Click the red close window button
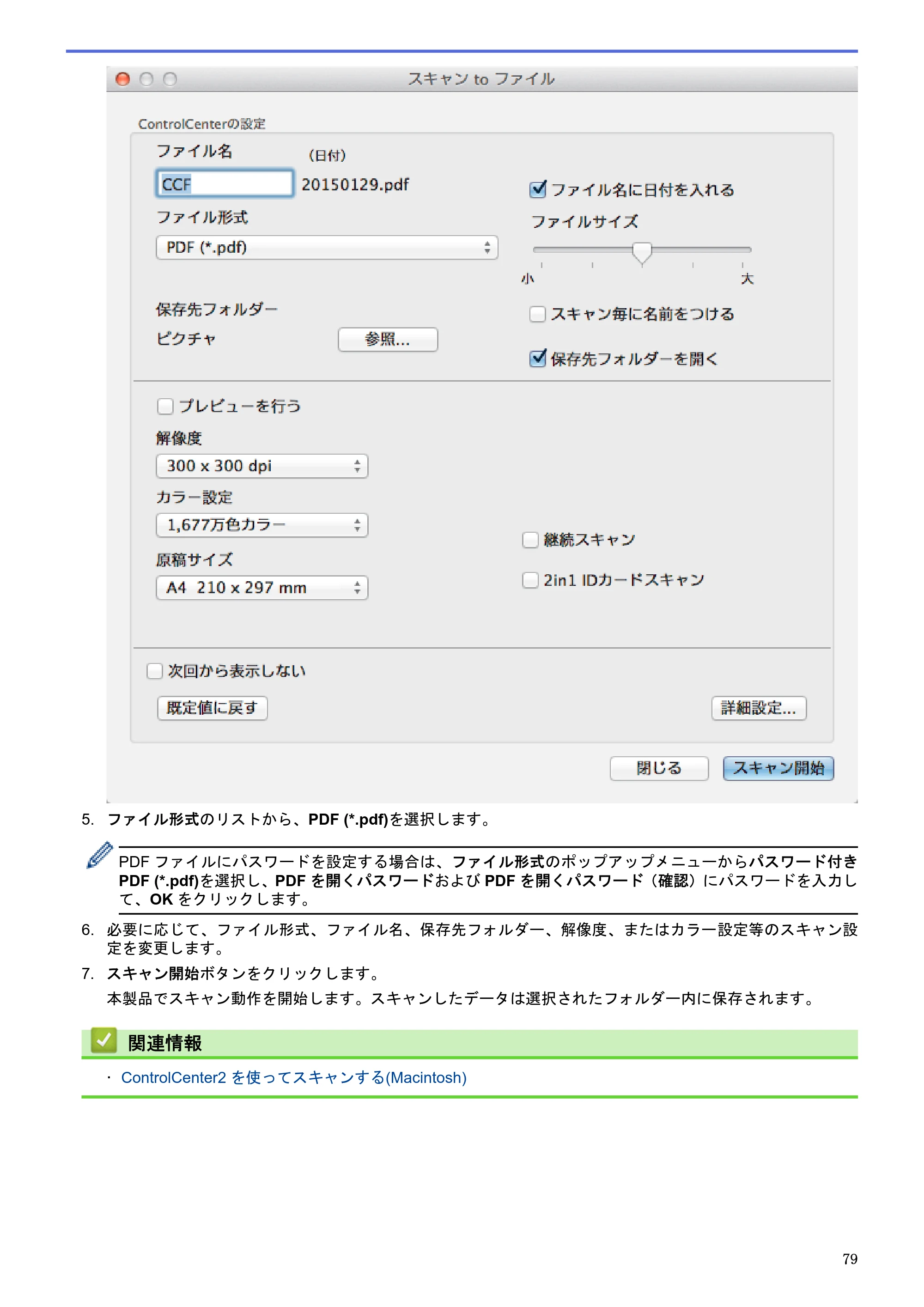Image resolution: width=924 pixels, height=1307 pixels. (122, 79)
